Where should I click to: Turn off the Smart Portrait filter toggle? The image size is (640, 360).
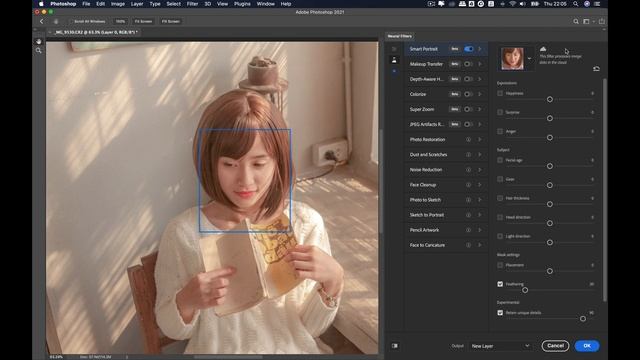click(469, 49)
